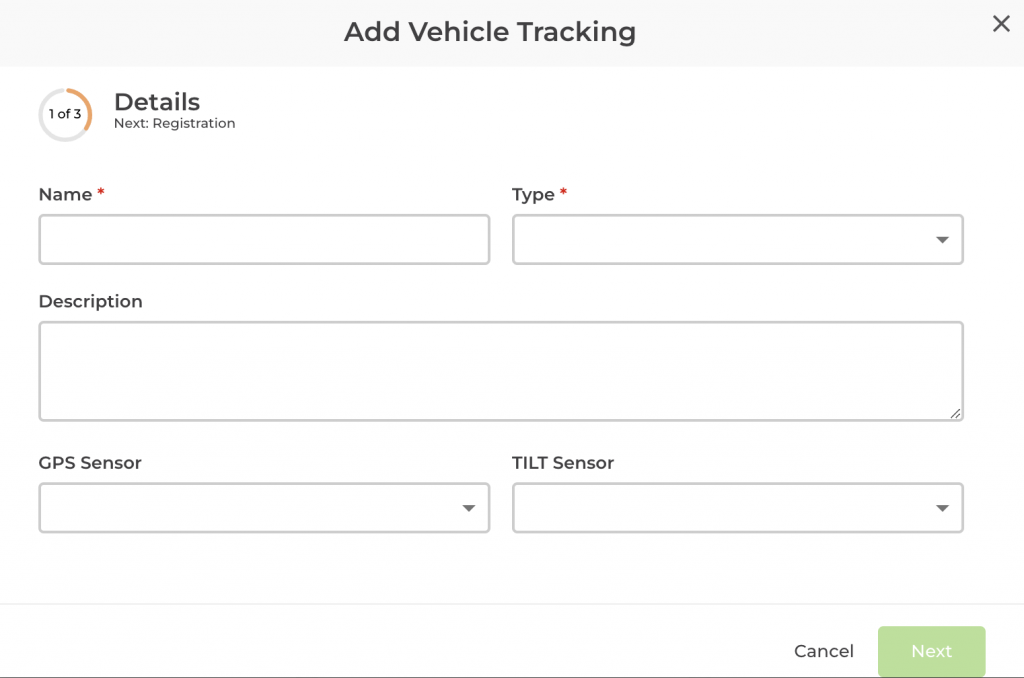Click the red asterisk beside Name
Screen dimensions: 1024x678
[101, 192]
